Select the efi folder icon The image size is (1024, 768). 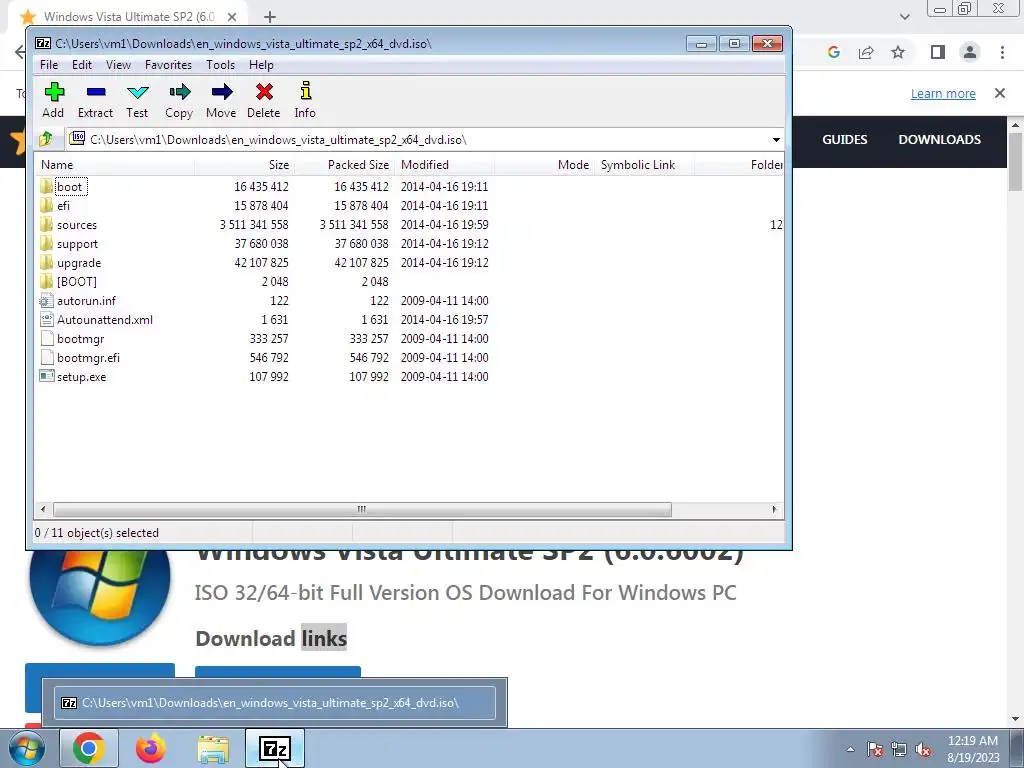coord(46,206)
